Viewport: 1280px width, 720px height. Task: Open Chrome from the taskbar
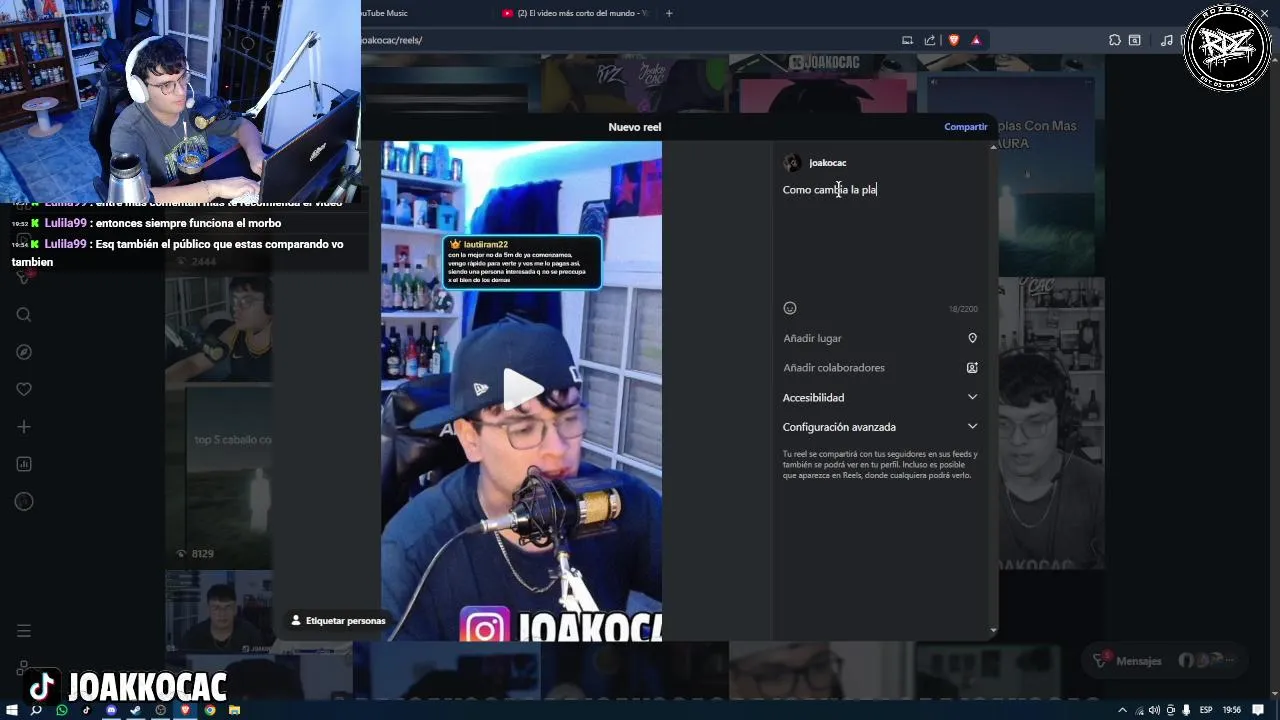(210, 710)
